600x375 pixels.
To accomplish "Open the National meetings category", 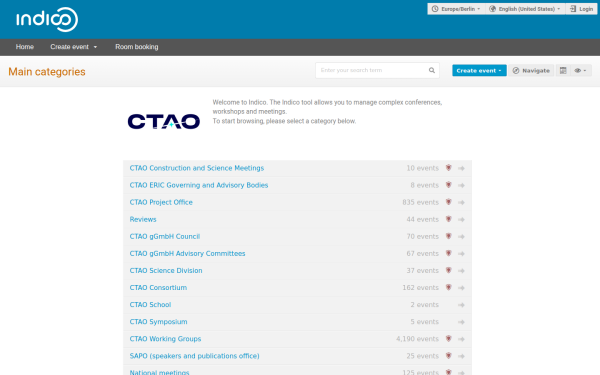I will pos(159,372).
